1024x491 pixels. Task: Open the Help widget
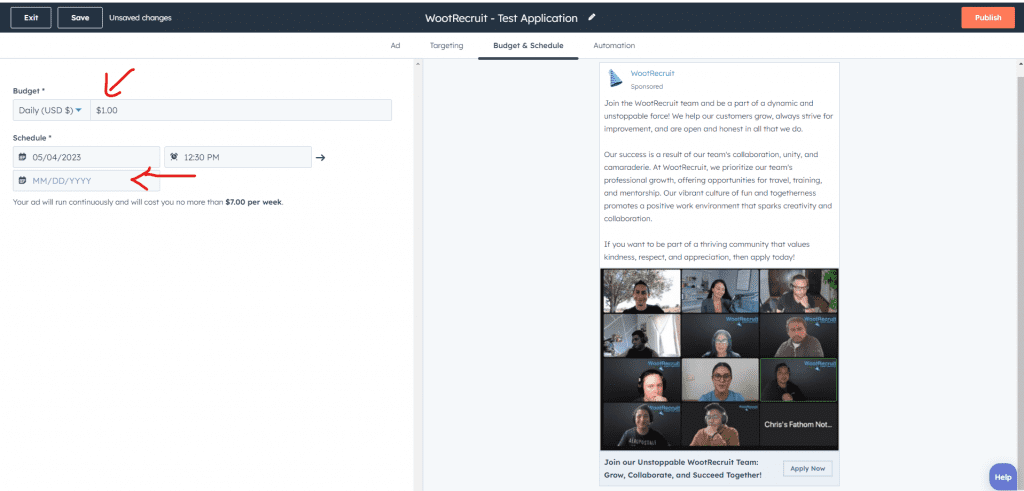[x=1002, y=477]
